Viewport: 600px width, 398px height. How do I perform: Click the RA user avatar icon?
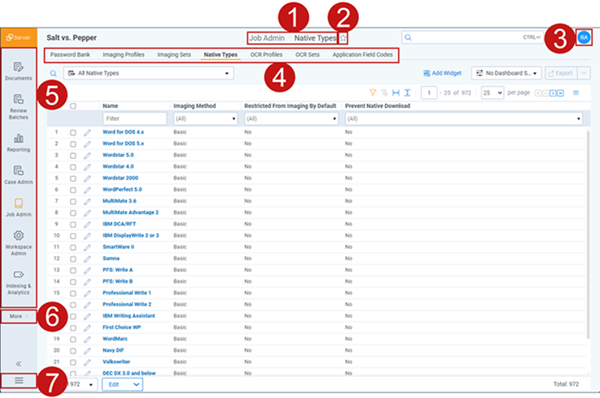pos(584,38)
